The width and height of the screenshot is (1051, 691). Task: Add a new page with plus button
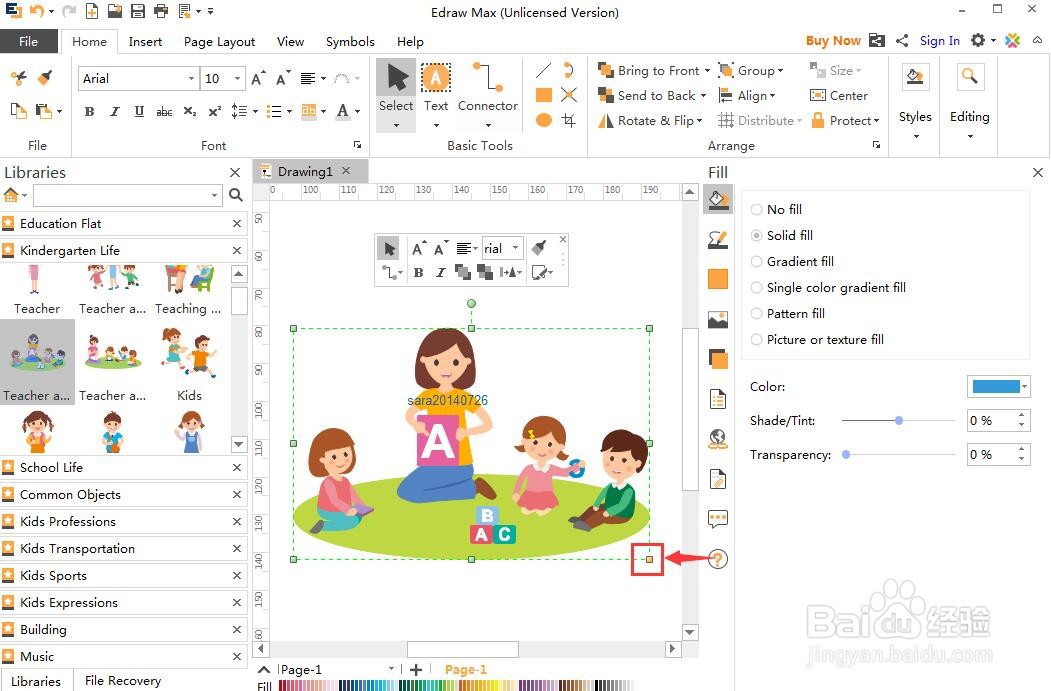click(x=416, y=670)
